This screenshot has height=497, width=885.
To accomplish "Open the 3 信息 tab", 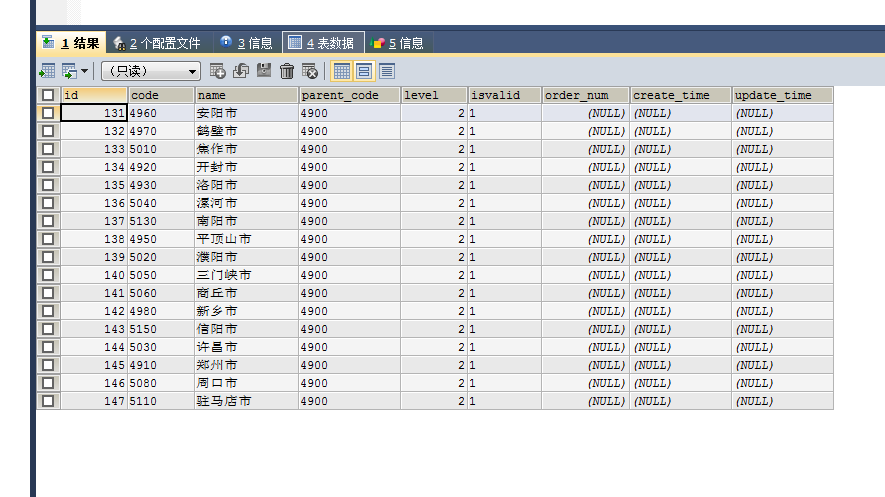I will [247, 43].
